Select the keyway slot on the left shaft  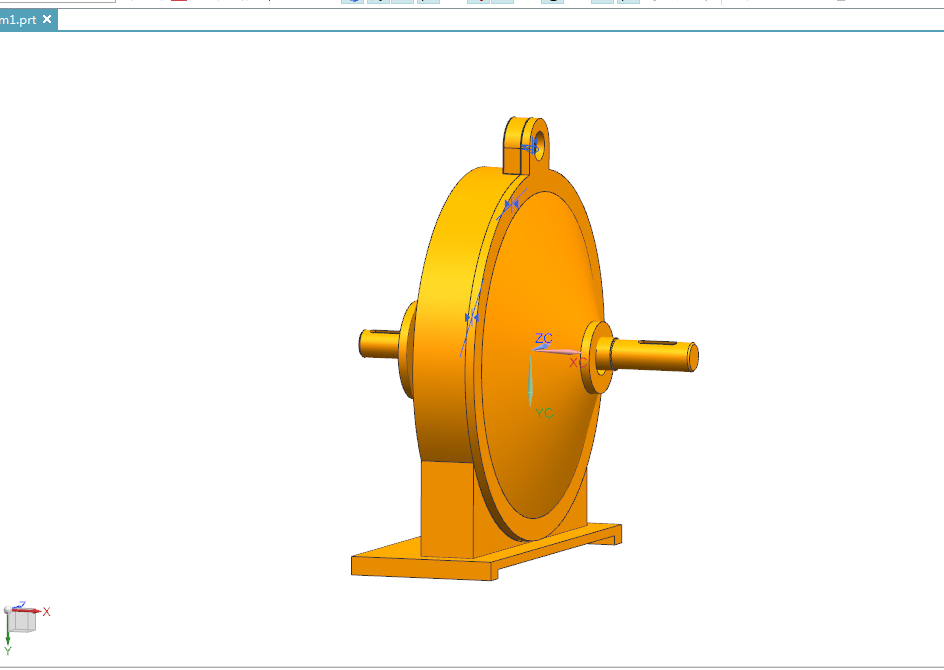click(x=384, y=332)
